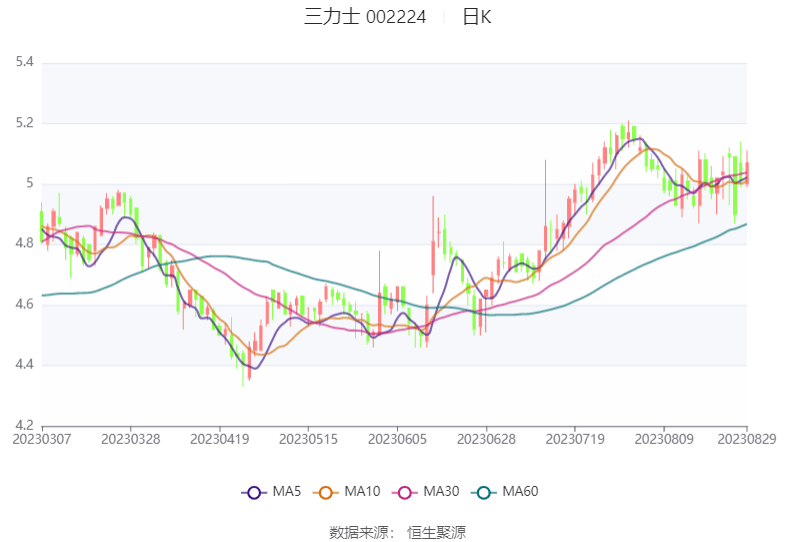
Task: Click the 5.4 value on the y-axis
Action: [25, 62]
